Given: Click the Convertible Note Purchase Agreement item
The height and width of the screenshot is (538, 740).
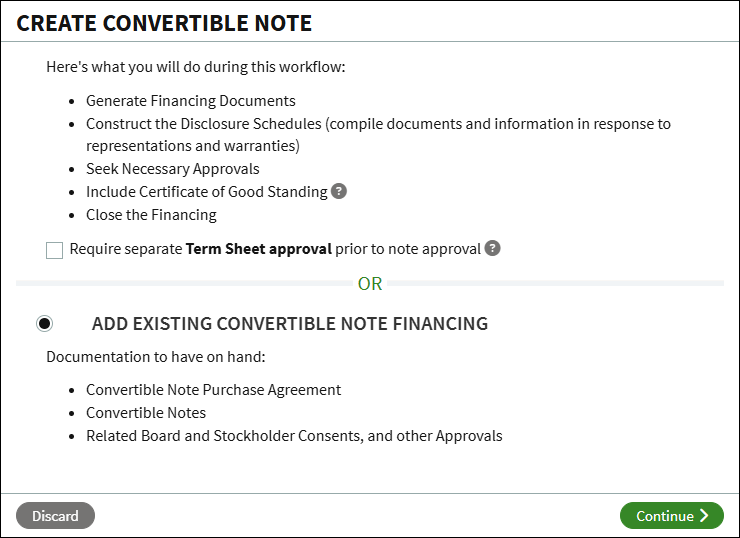Looking at the screenshot, I should (x=213, y=390).
